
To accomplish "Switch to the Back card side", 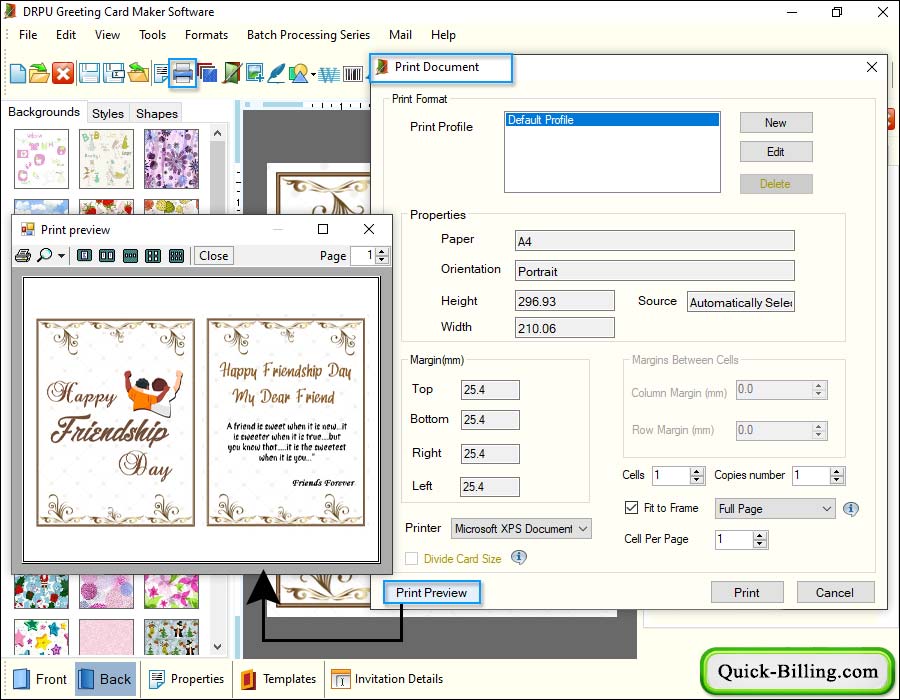I will (x=105, y=679).
